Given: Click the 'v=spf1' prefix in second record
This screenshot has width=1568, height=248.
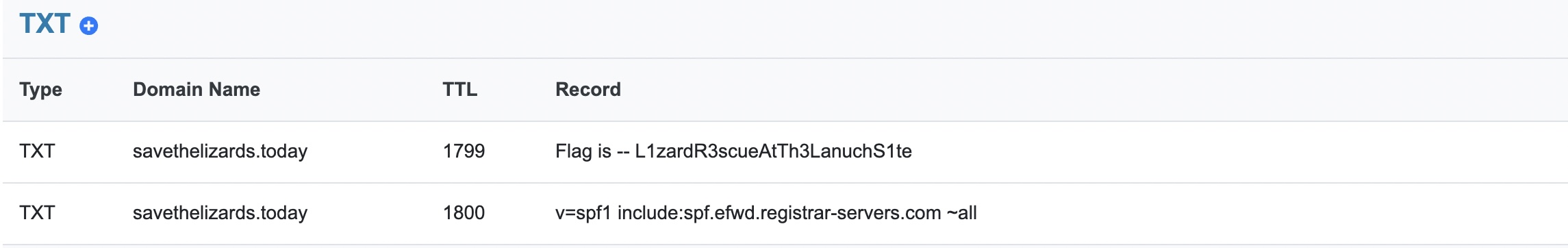Looking at the screenshot, I should [583, 213].
